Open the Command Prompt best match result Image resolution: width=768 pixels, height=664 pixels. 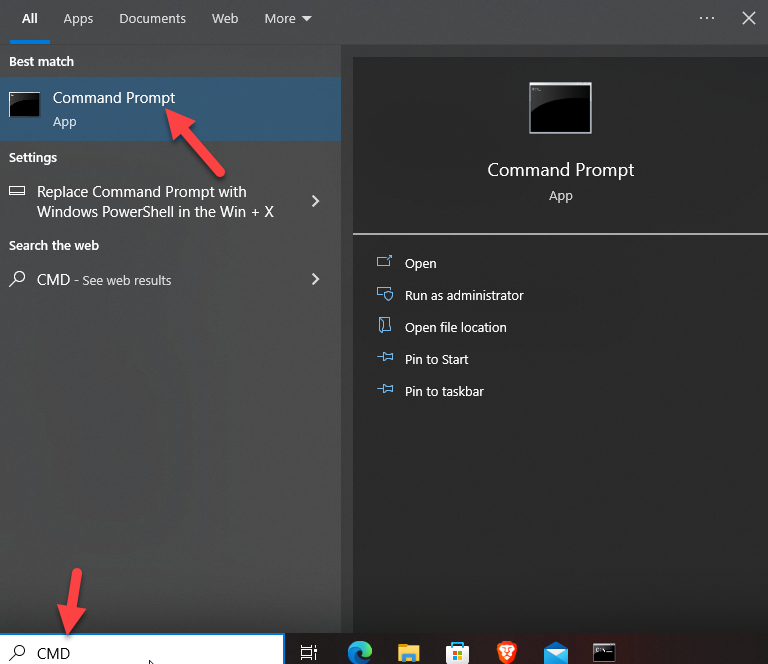coord(170,109)
